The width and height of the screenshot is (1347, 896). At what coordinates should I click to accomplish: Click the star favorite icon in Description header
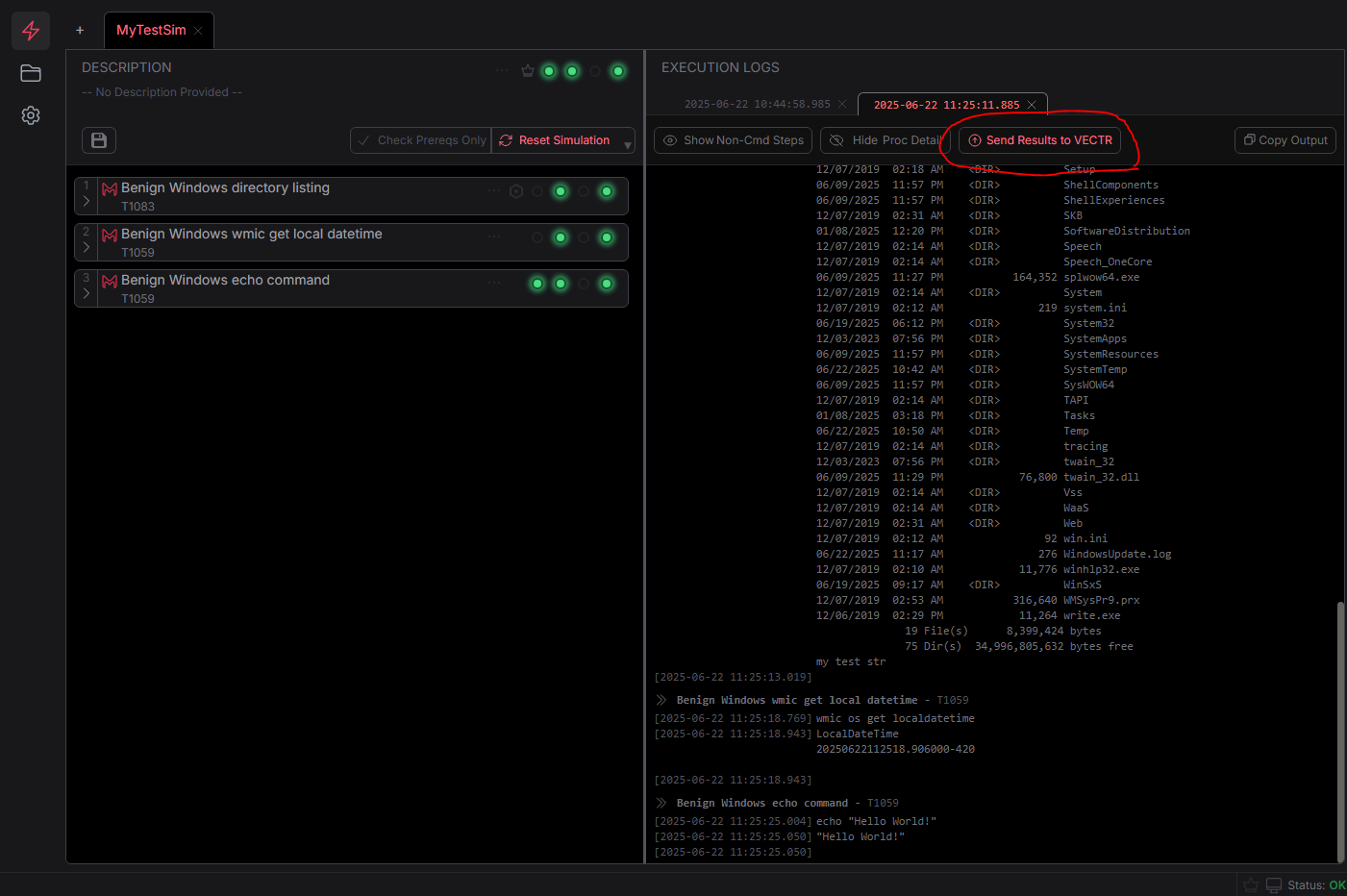tap(526, 70)
